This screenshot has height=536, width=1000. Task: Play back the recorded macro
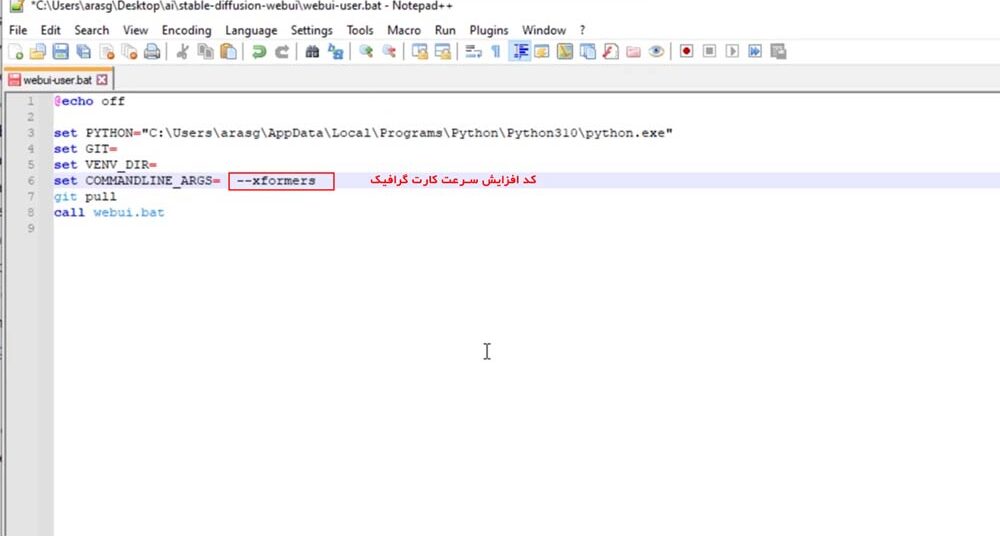732,51
